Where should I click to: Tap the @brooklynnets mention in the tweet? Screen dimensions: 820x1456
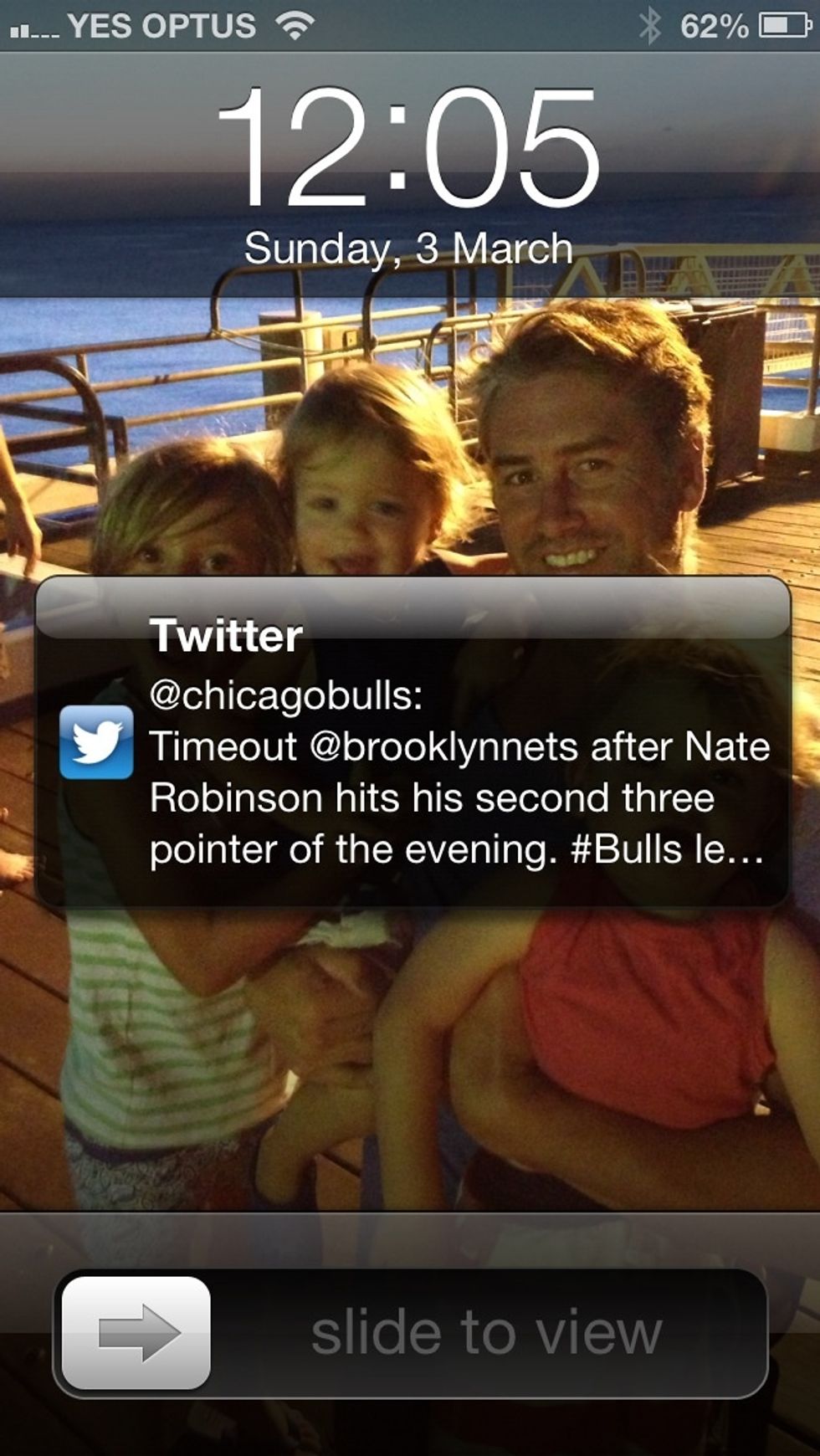tap(443, 746)
